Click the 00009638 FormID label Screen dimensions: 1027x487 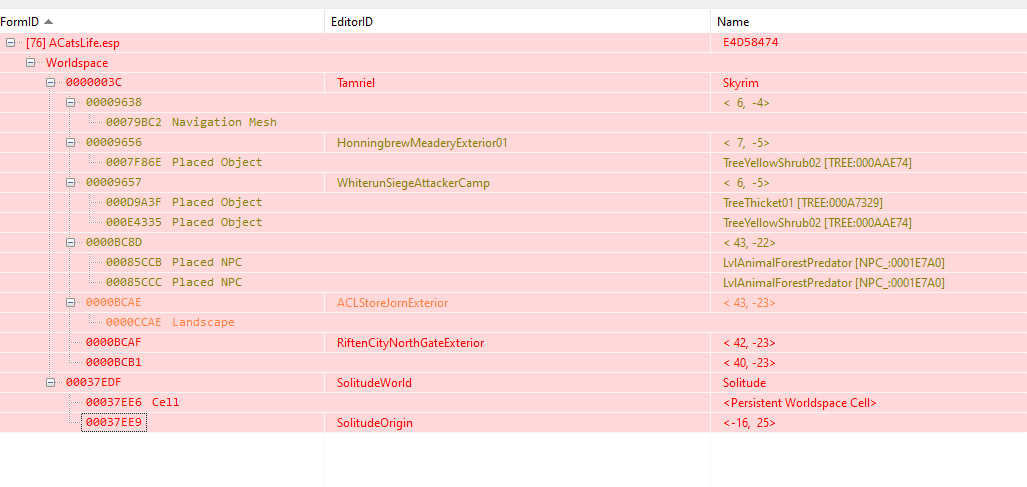(x=113, y=103)
